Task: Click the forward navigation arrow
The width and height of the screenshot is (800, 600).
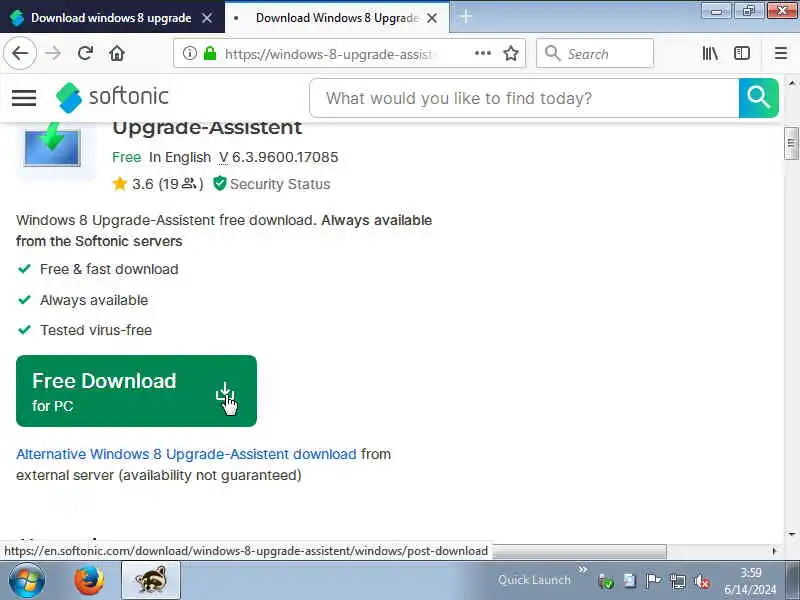Action: pyautogui.click(x=53, y=53)
